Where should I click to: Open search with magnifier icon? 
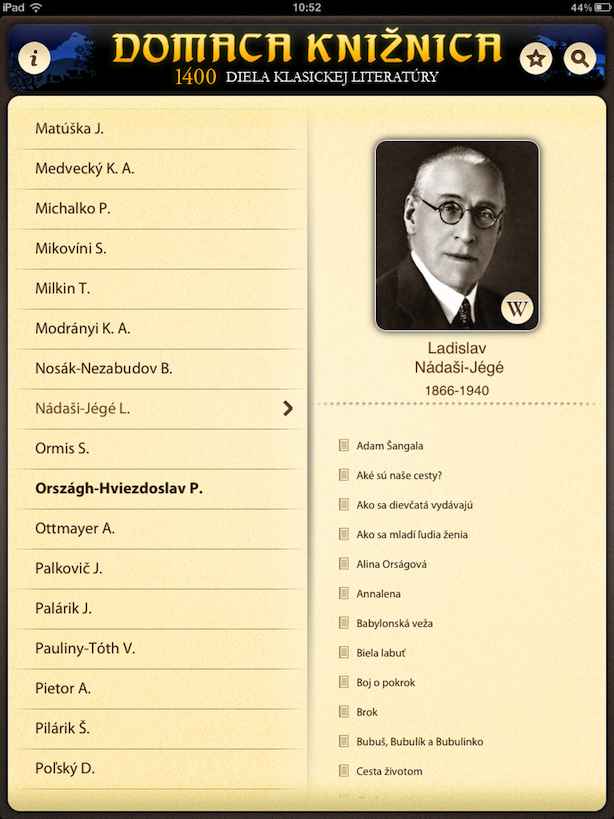580,58
